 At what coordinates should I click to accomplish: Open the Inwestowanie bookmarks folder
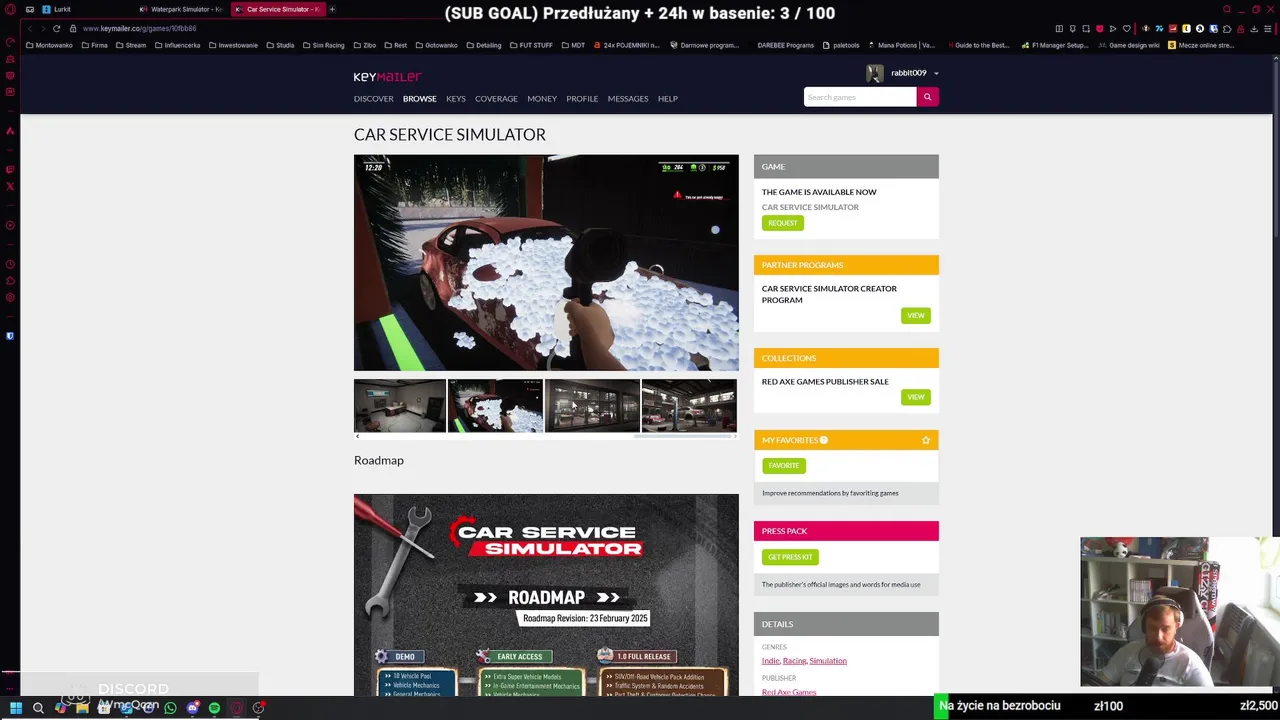coord(232,45)
